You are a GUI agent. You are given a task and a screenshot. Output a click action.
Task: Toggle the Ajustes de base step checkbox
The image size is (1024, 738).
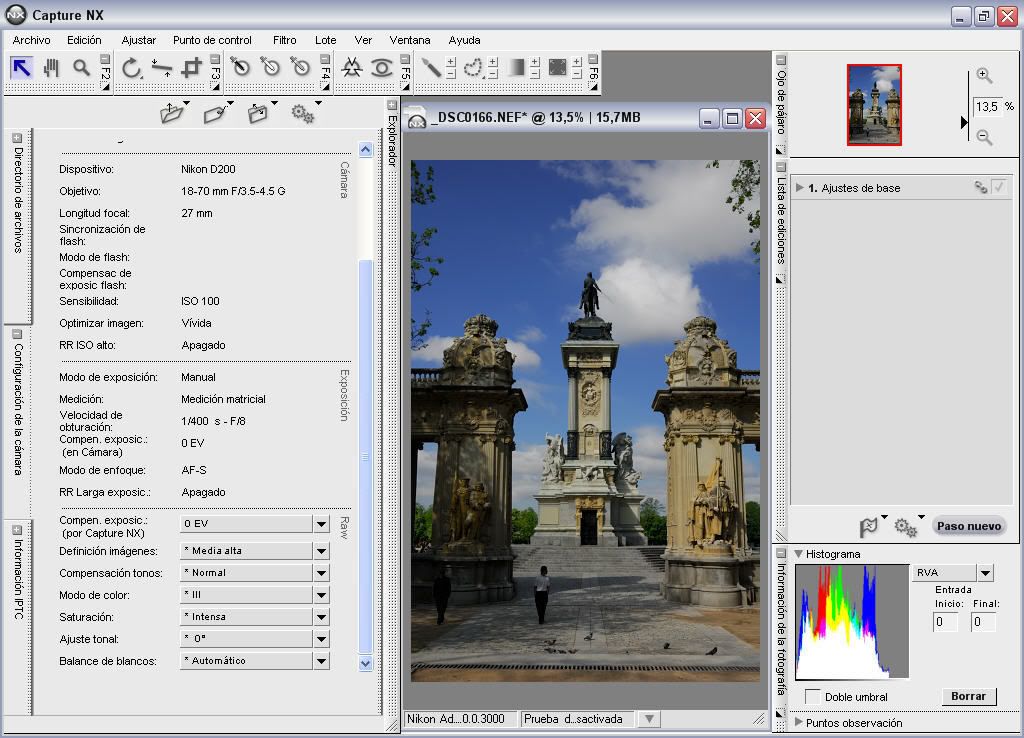[x=999, y=187]
